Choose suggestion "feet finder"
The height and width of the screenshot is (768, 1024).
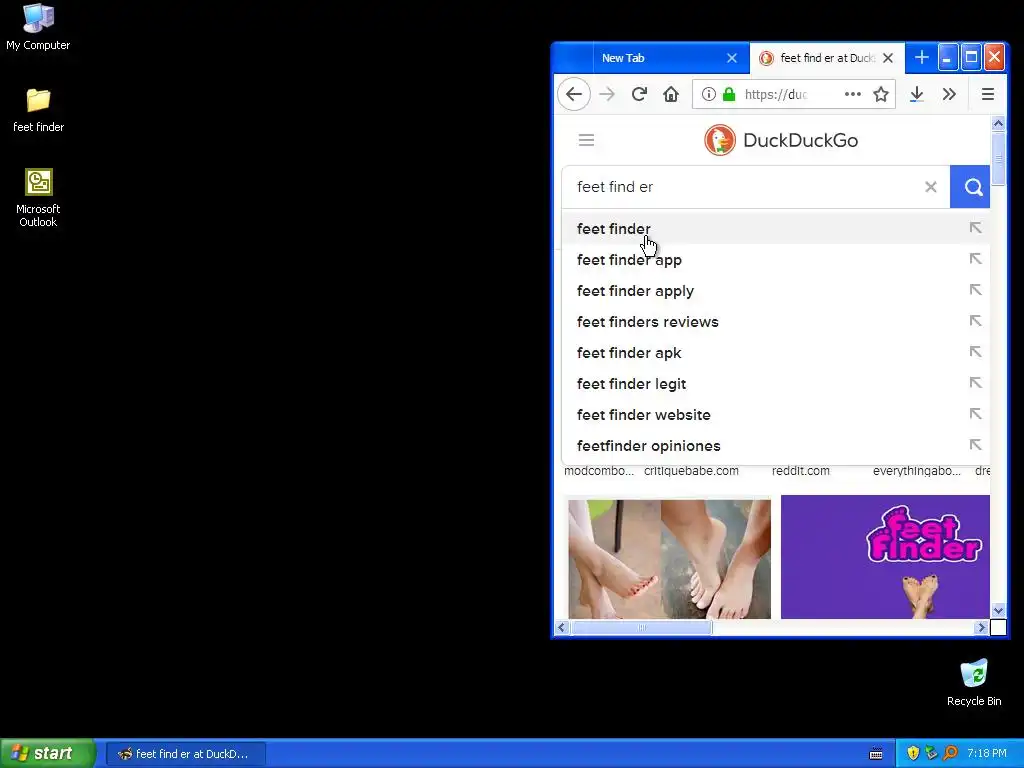[x=775, y=229]
